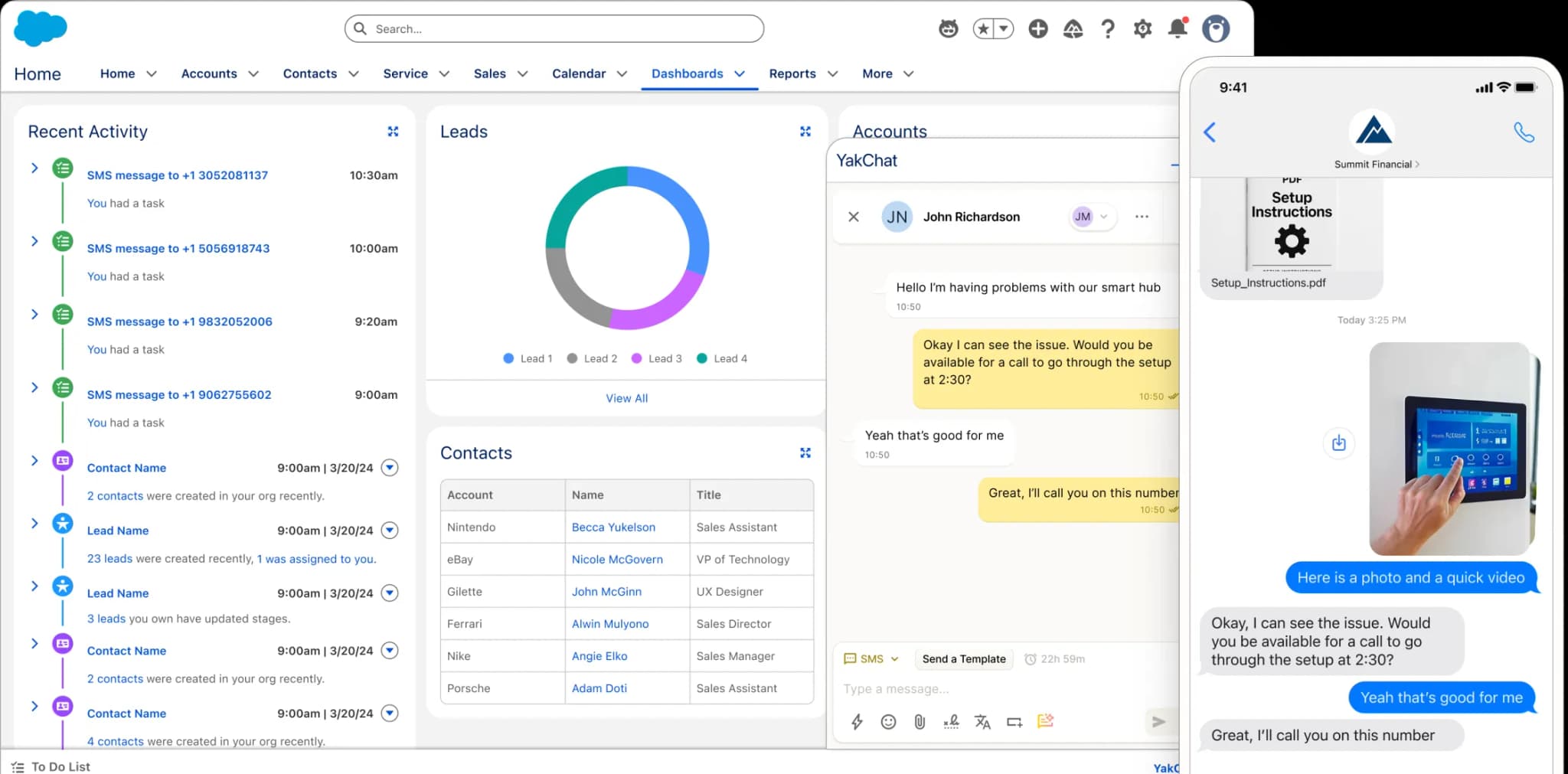Expand SMS message to +1 3052081137
This screenshot has width=1568, height=774.
[34, 168]
